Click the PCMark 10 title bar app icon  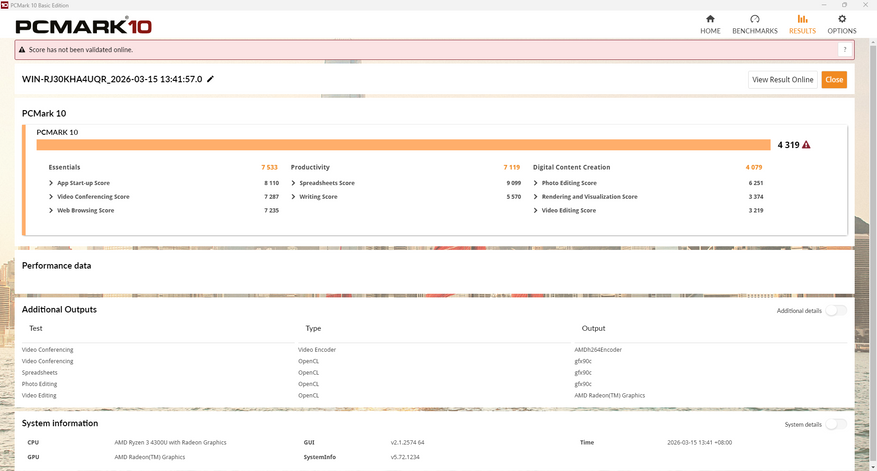tap(4, 5)
